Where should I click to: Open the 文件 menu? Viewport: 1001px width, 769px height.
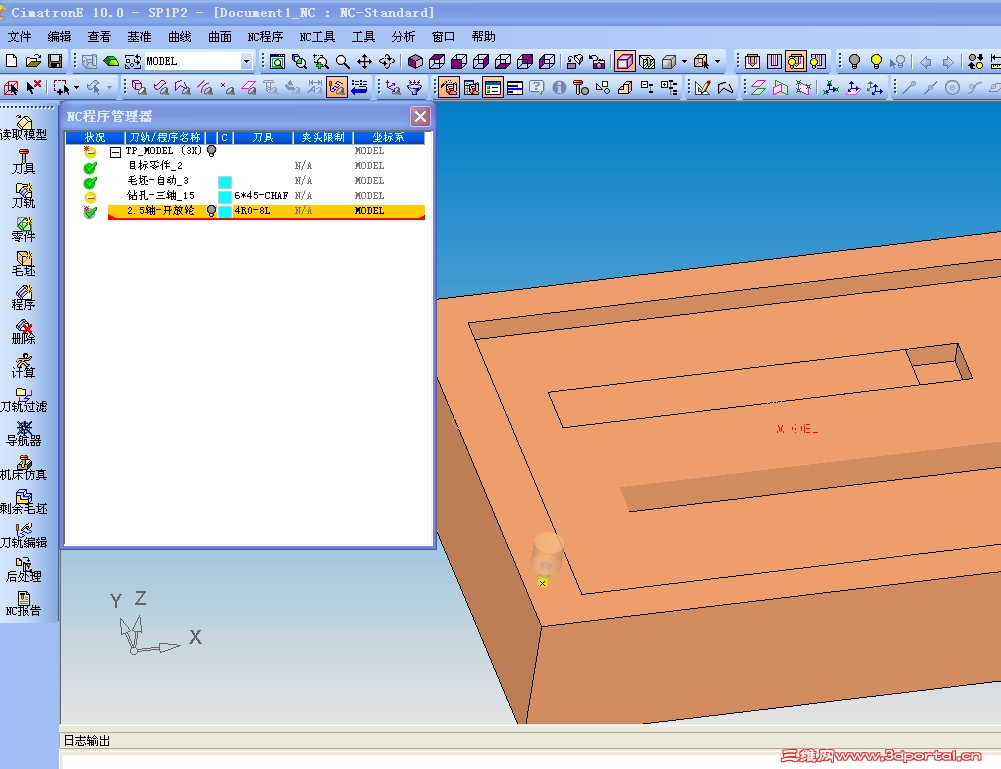click(19, 36)
